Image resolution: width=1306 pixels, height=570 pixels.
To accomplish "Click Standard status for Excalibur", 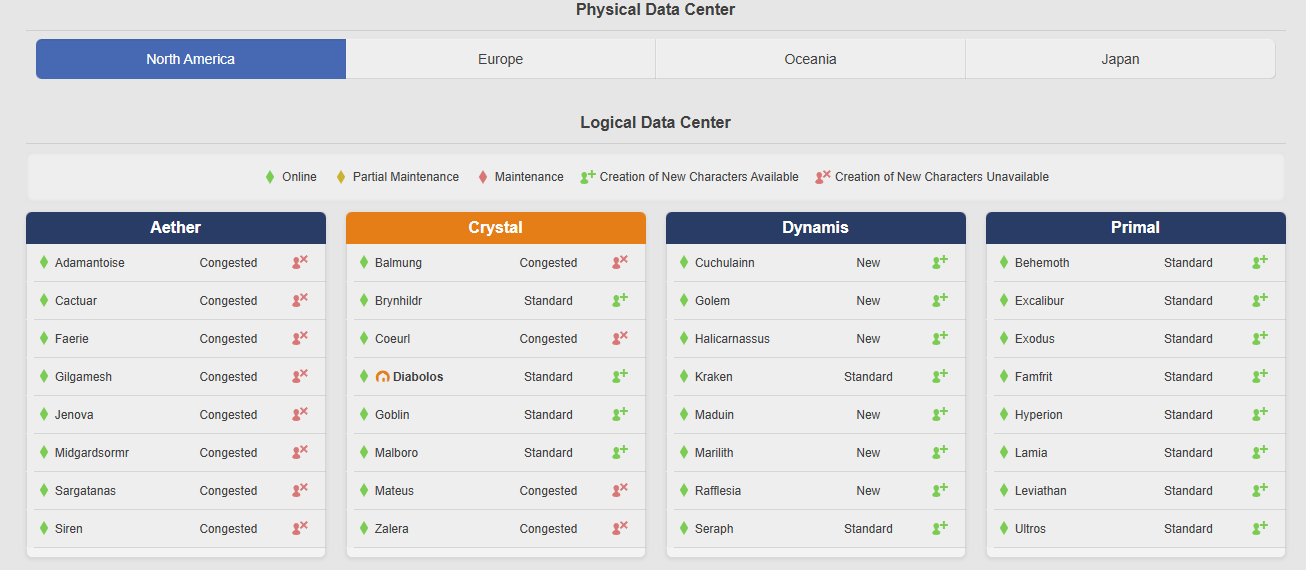I will coord(1188,301).
